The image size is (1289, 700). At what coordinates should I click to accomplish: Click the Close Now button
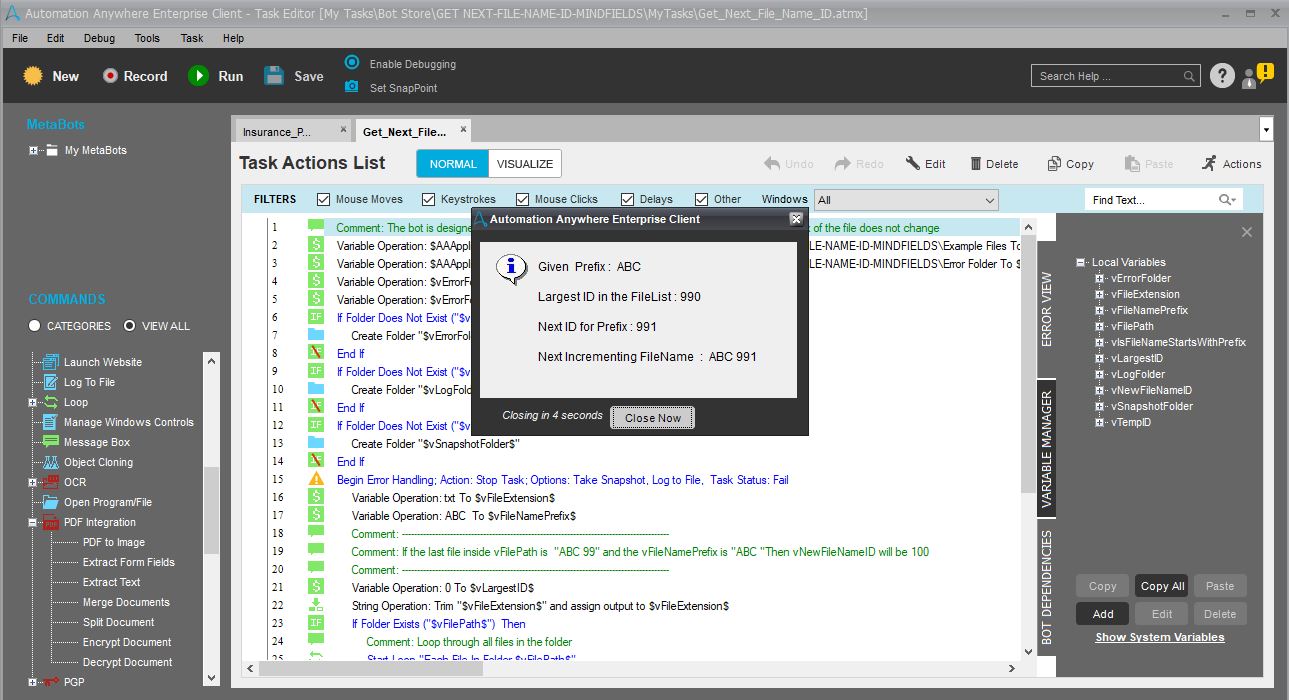click(652, 418)
